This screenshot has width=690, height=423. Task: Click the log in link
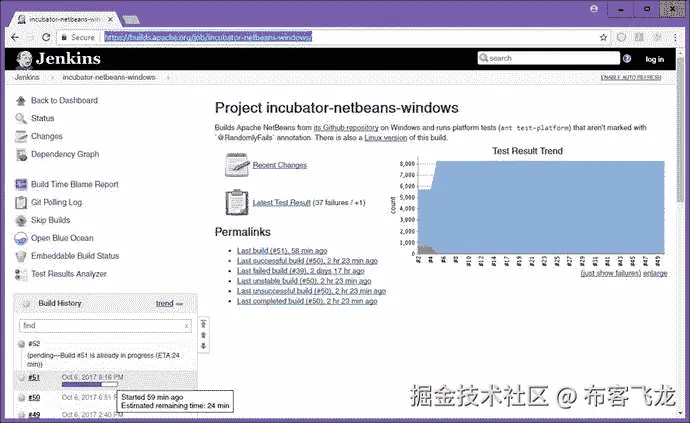tap(655, 59)
